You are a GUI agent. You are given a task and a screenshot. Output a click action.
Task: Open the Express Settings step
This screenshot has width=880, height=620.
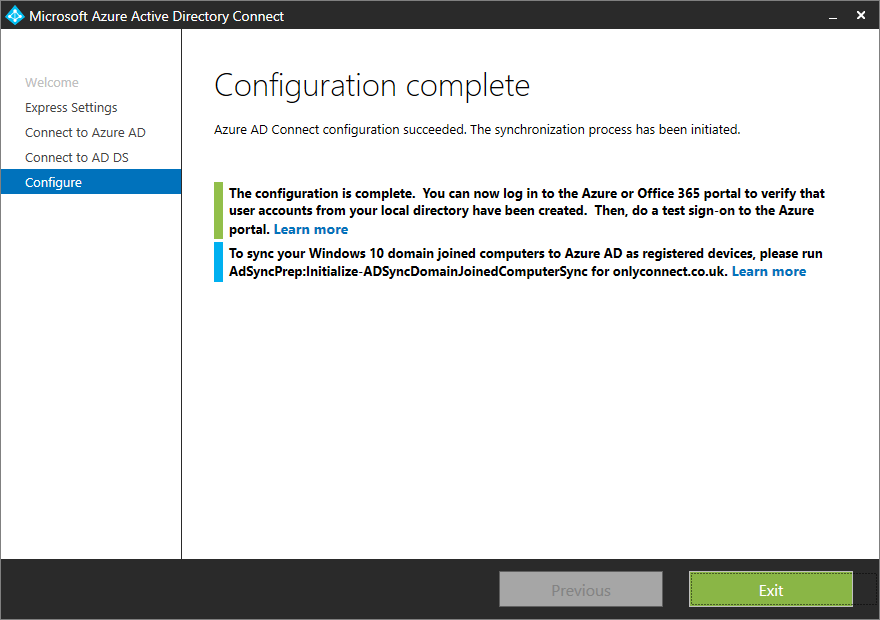[x=71, y=107]
